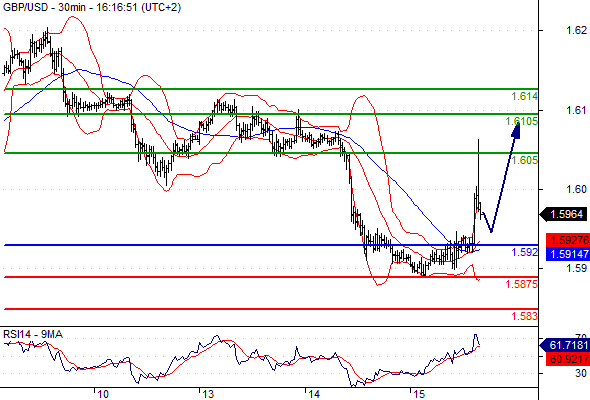
Task: Click date marker 14 on time axis
Action: click(314, 394)
